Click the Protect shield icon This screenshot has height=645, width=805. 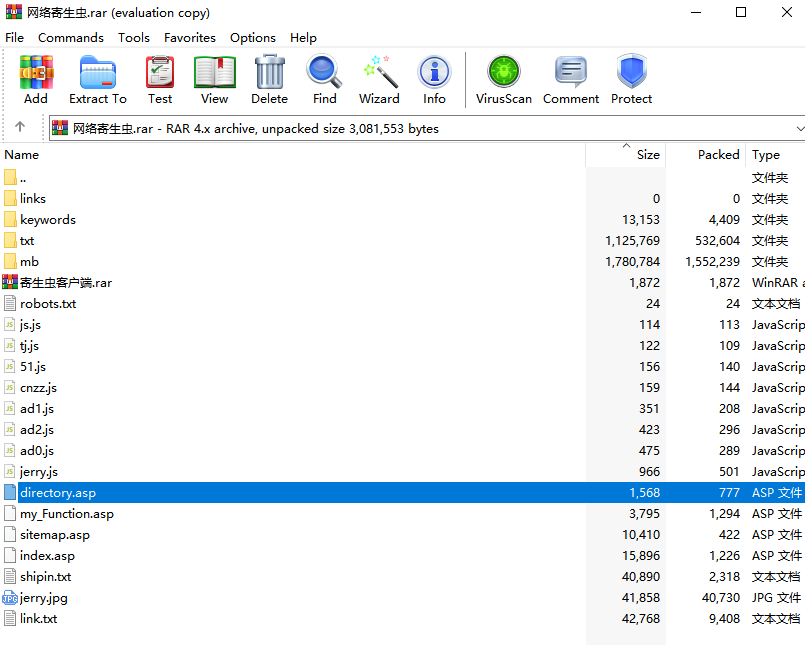pyautogui.click(x=631, y=80)
